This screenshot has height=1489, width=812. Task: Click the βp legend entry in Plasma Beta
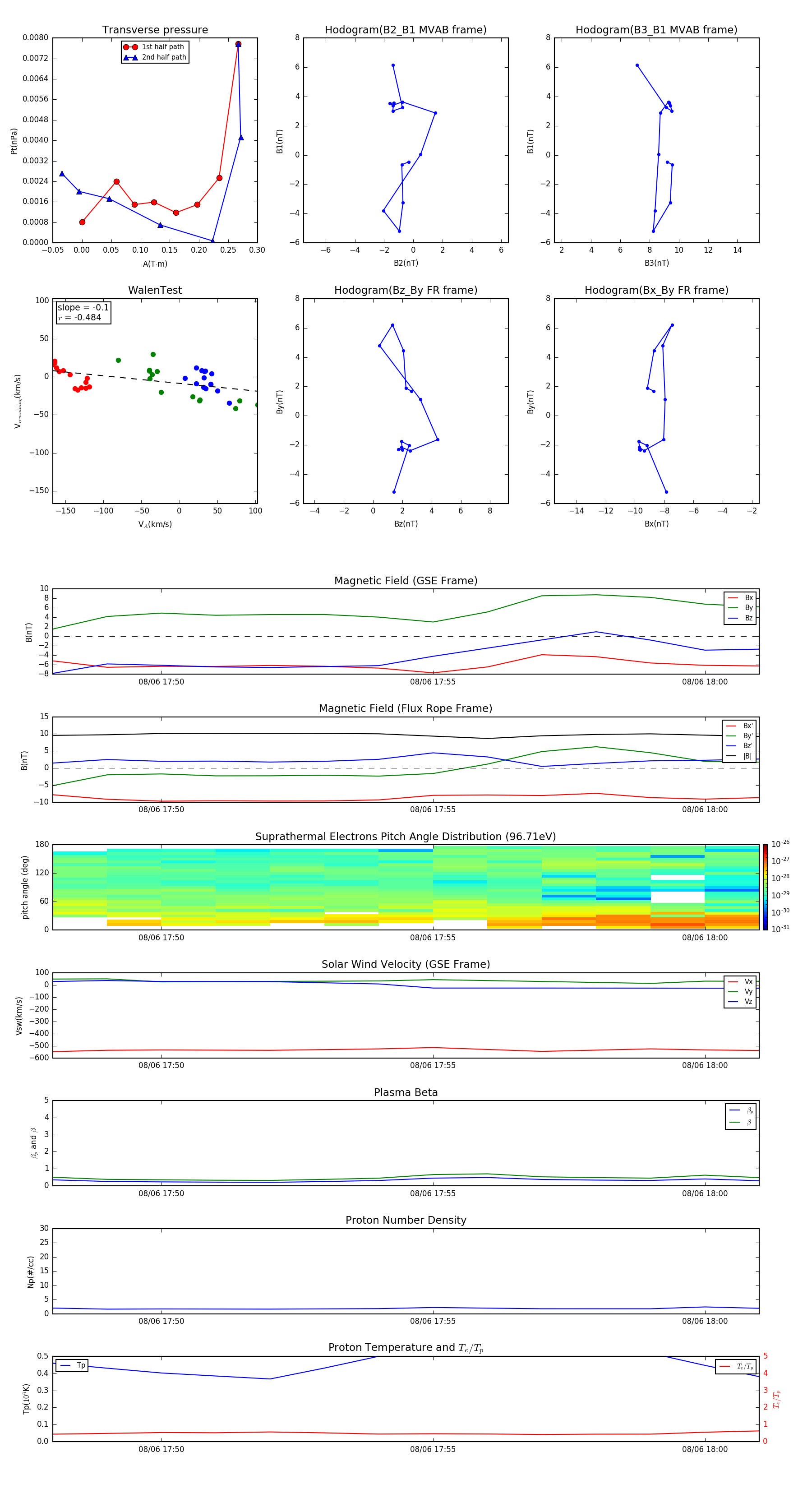coord(742,1110)
